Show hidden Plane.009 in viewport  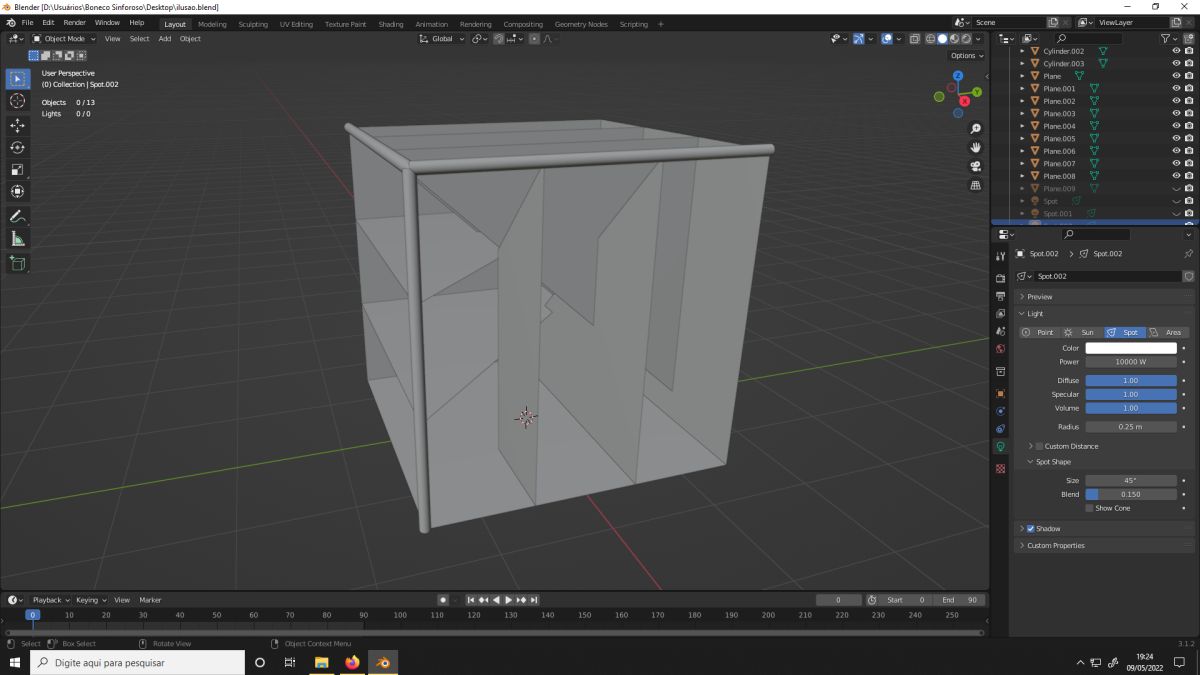tap(1176, 188)
